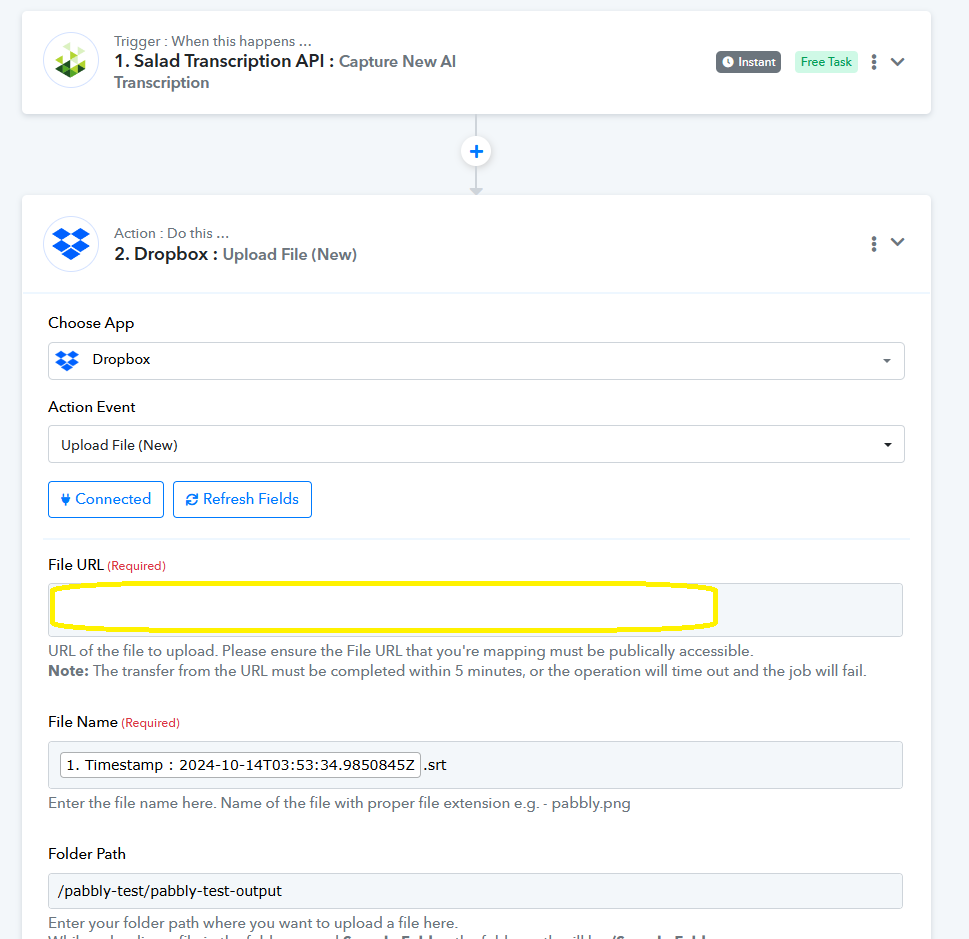The height and width of the screenshot is (939, 969).
Task: Open the Action Event Upload File dropdown
Action: (476, 444)
